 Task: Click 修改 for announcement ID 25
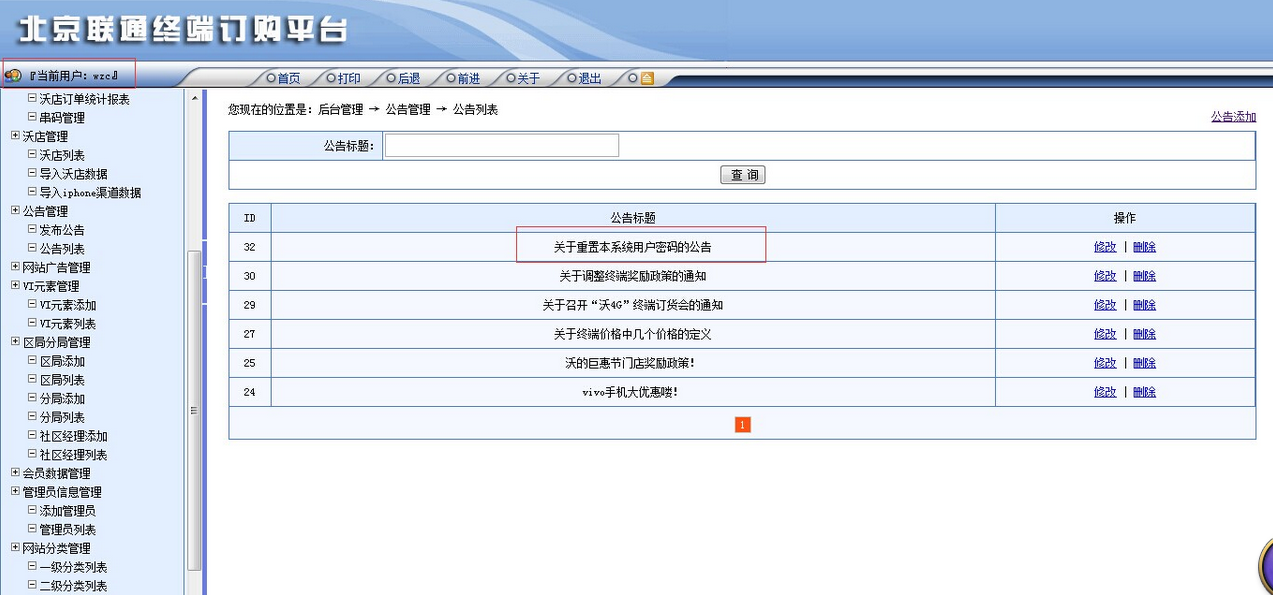(x=1105, y=363)
